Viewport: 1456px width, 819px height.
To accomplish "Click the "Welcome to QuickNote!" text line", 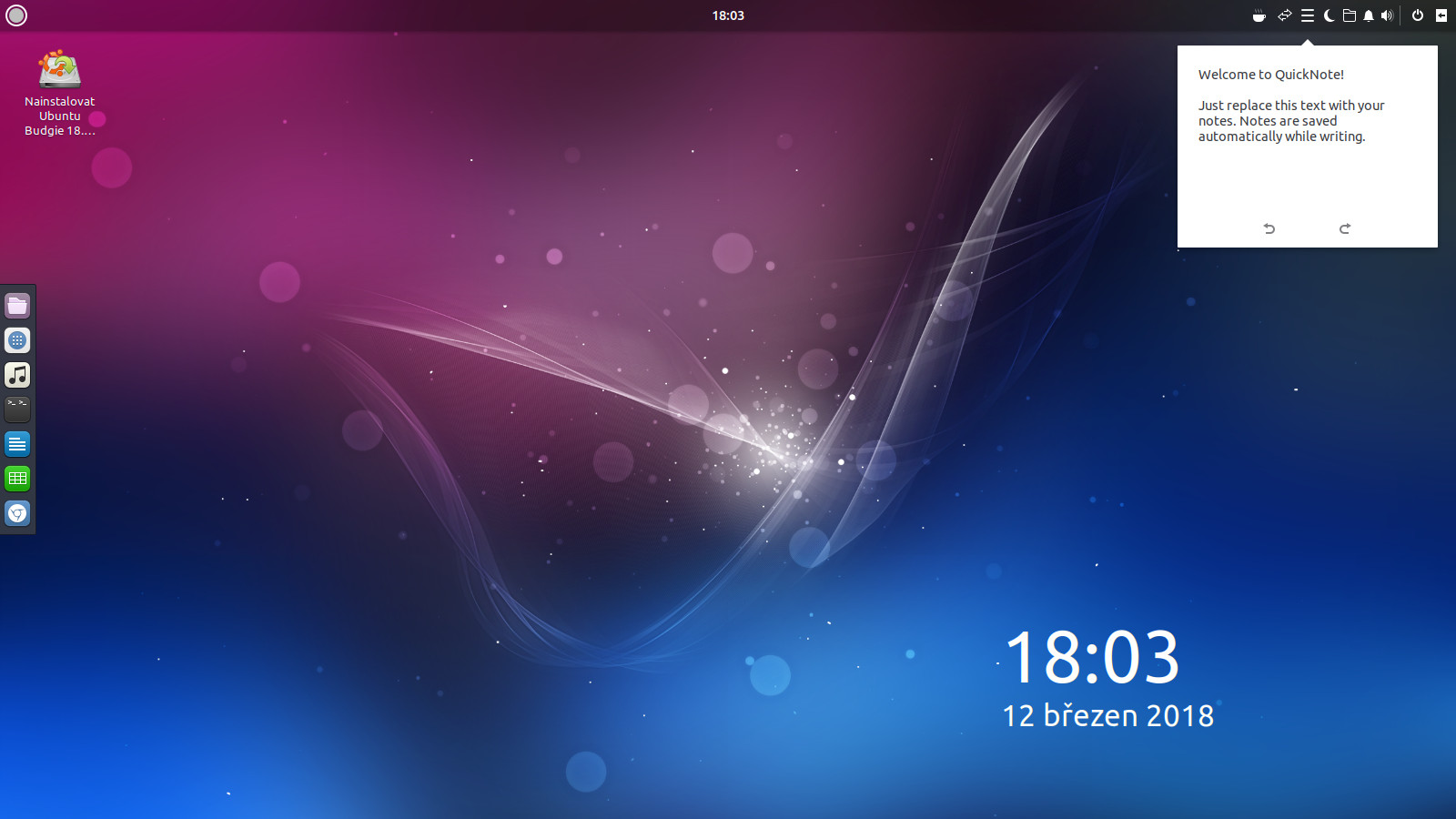I will (1270, 75).
